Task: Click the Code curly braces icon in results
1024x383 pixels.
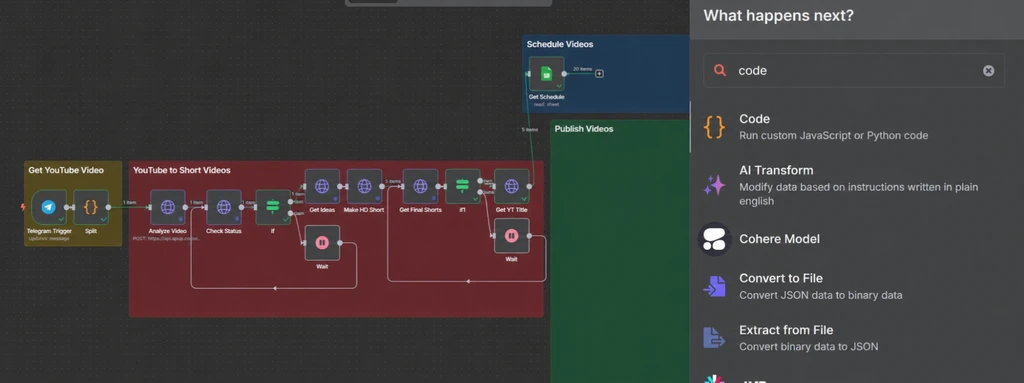Action: [x=714, y=127]
